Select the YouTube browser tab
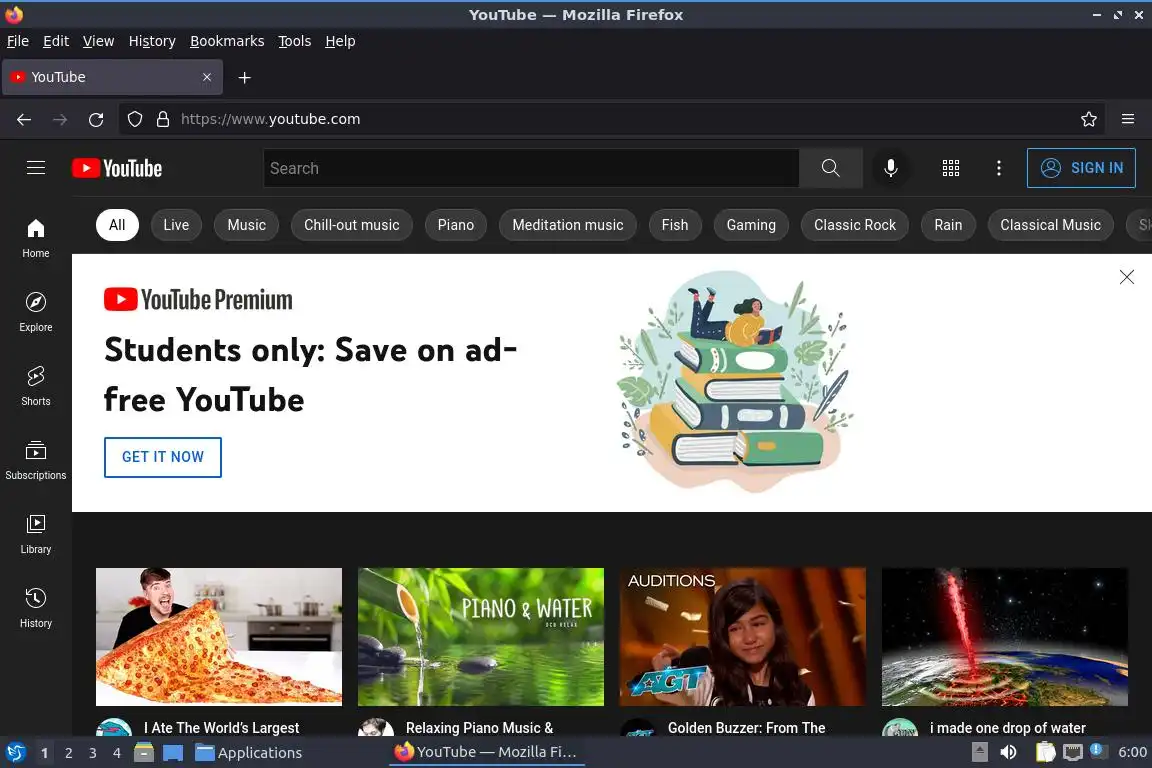Screen dimensions: 1152x768 [112, 77]
